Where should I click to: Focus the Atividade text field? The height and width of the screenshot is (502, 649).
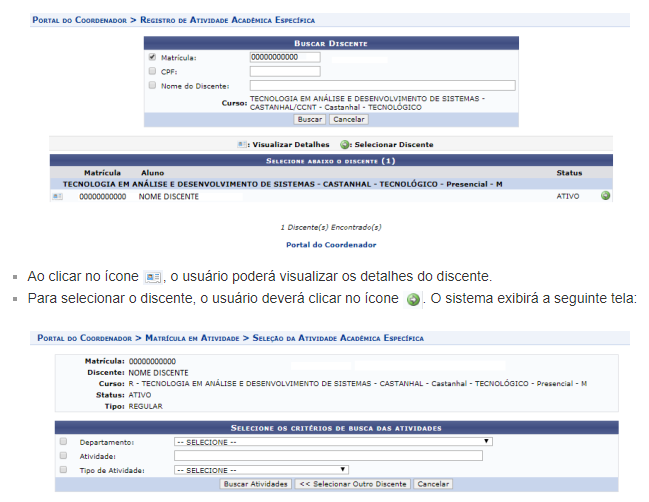[x=327, y=455]
